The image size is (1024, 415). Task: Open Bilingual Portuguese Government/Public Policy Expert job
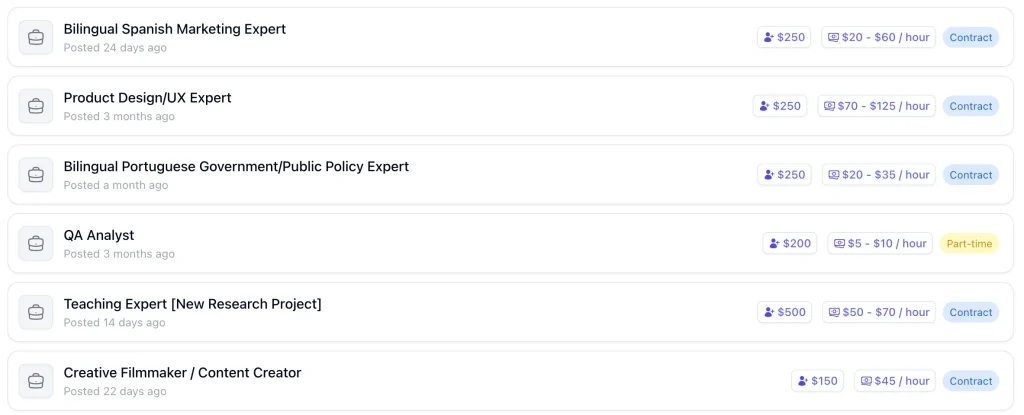(x=236, y=166)
